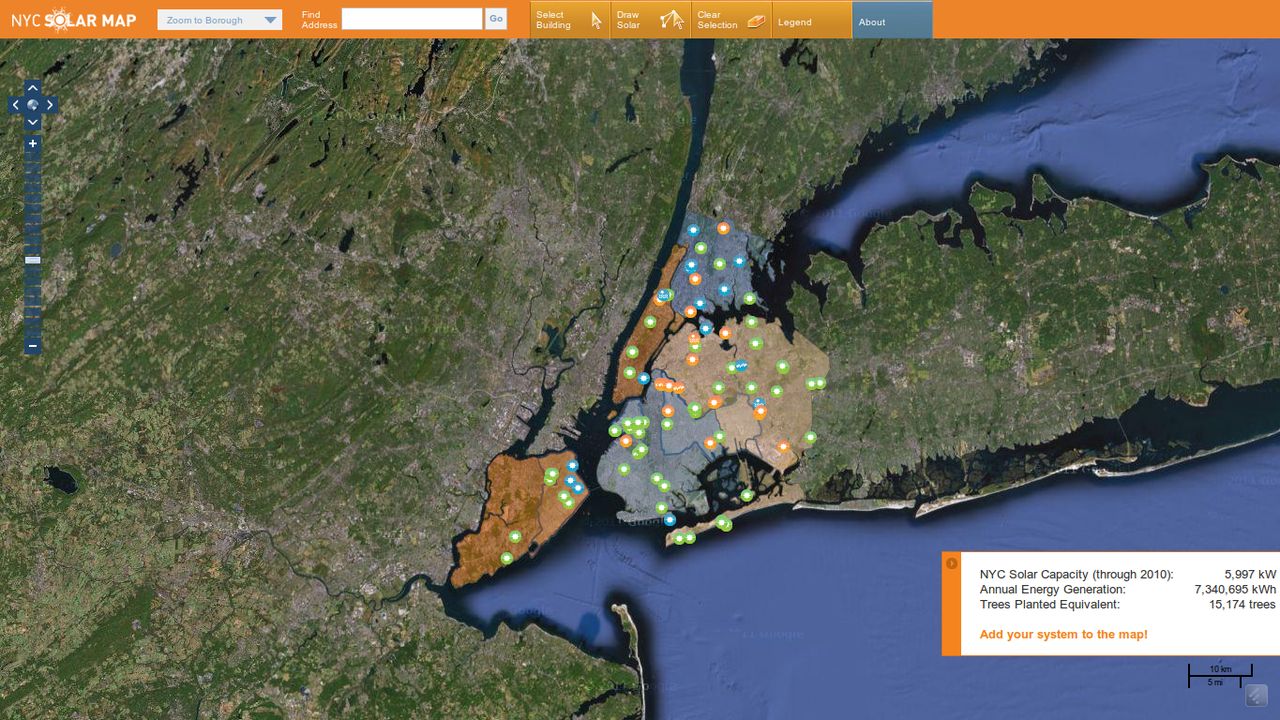Toggle the overview map corner icon
Screen dimensions: 1280x720
[1257, 696]
